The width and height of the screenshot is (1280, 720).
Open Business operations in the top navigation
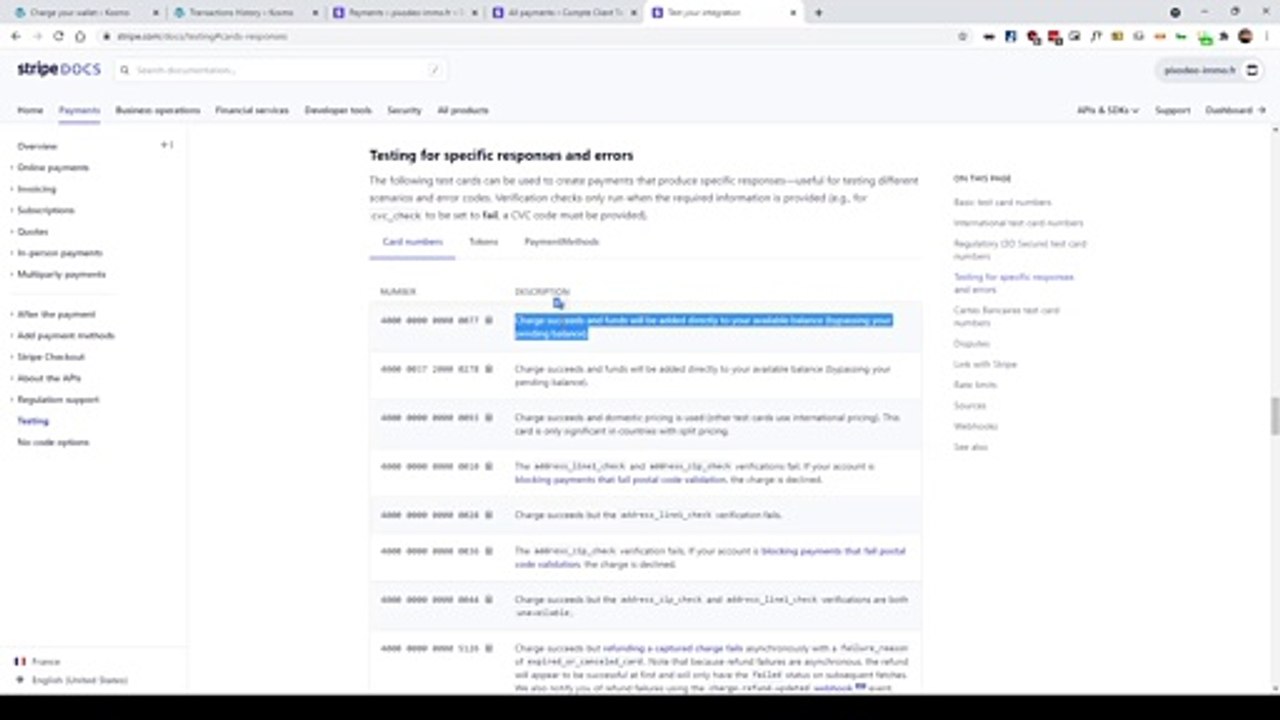coord(157,110)
